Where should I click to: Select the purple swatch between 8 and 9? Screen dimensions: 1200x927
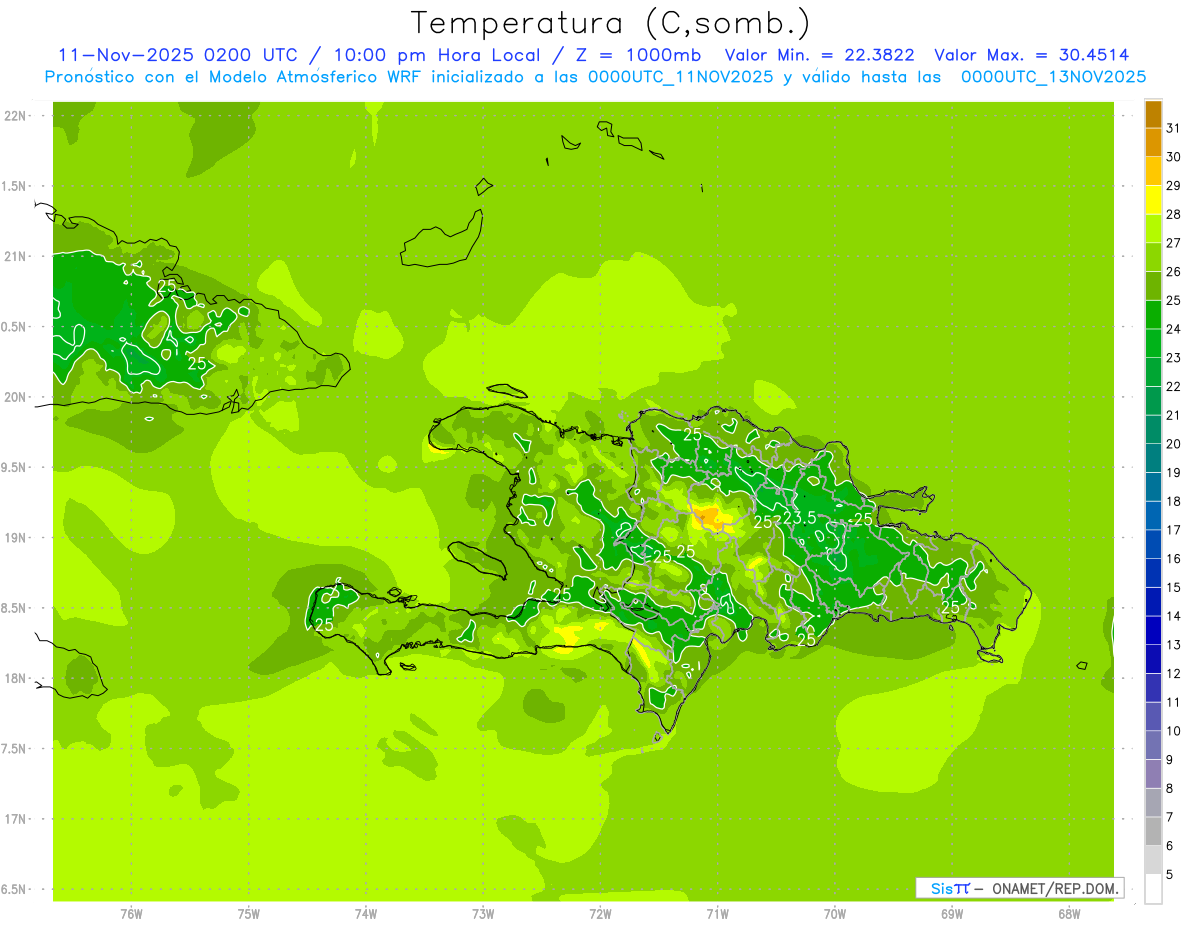1153,774
